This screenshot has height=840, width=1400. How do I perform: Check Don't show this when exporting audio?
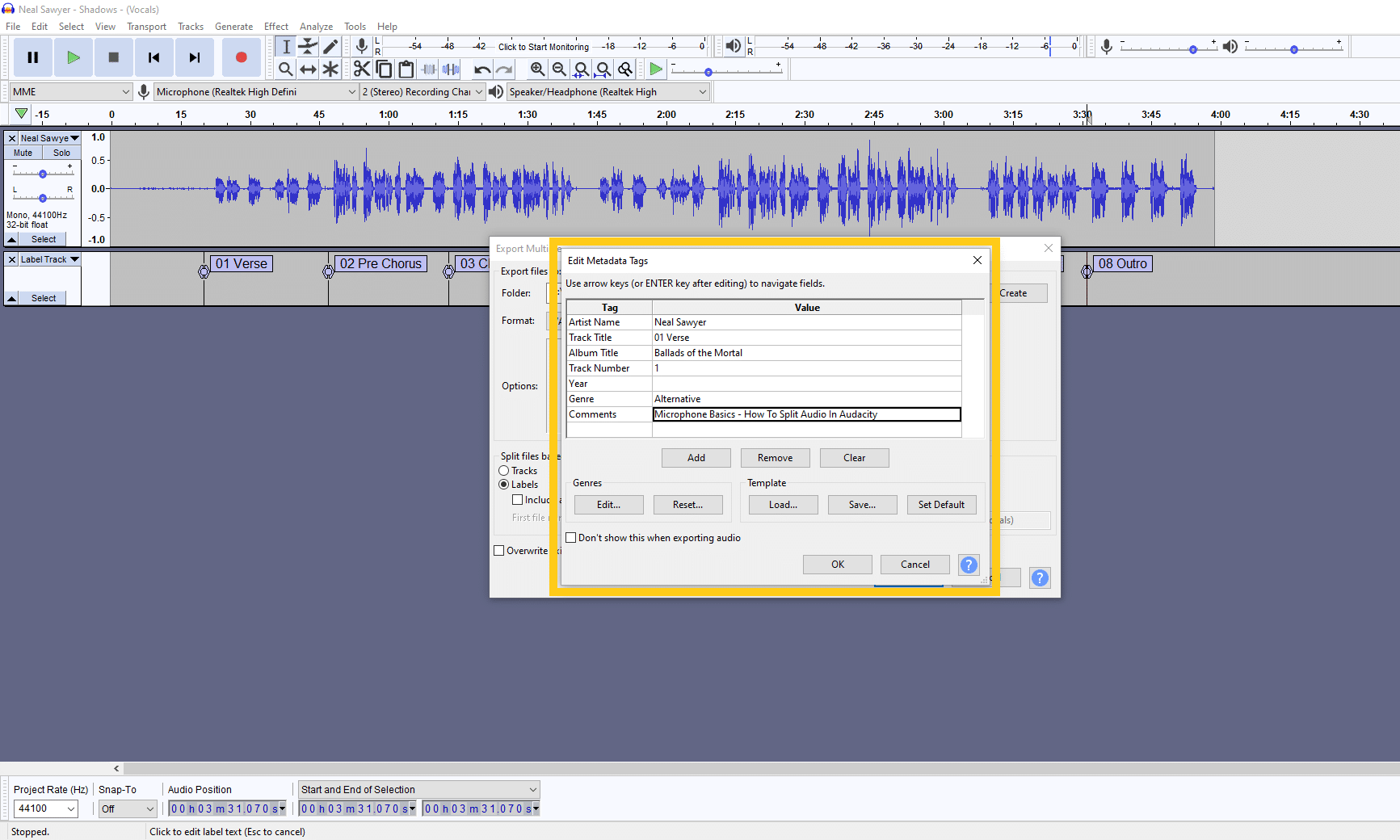tap(571, 537)
